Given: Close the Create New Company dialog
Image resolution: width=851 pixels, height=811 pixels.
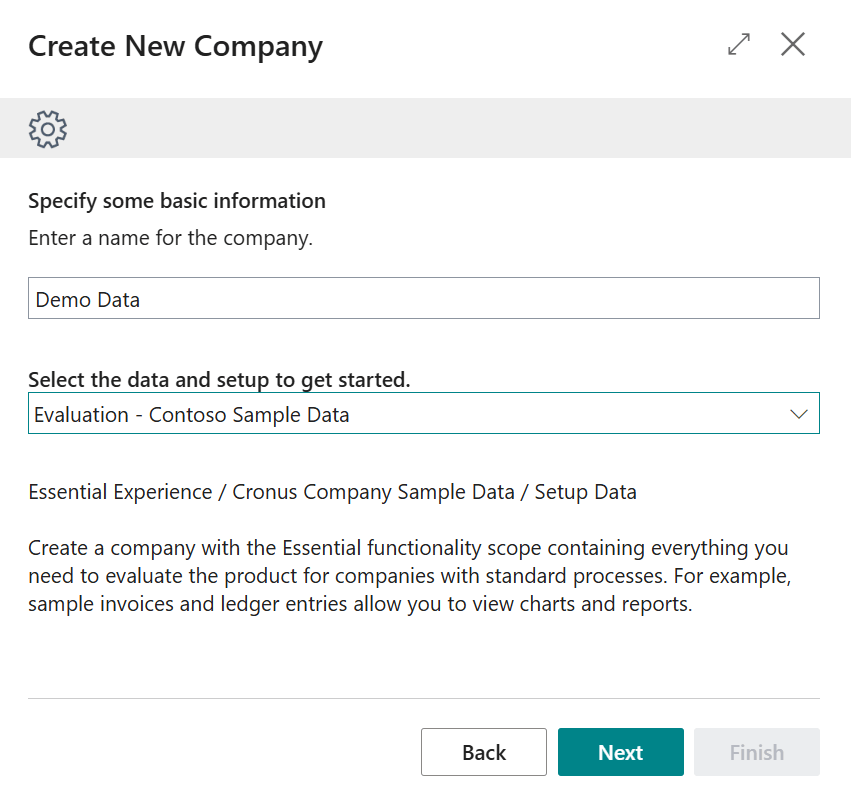Looking at the screenshot, I should pos(793,45).
